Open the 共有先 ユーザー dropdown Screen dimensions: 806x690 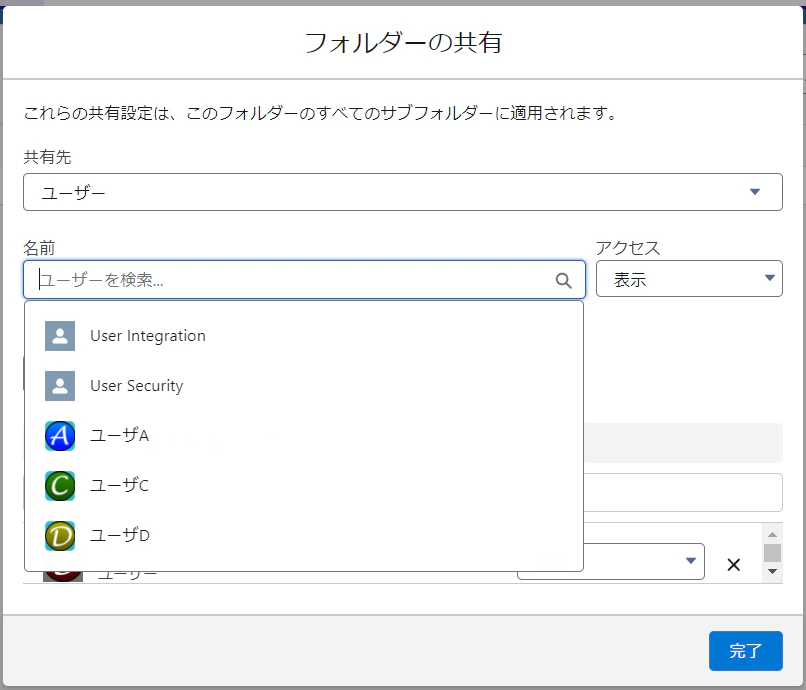[403, 192]
